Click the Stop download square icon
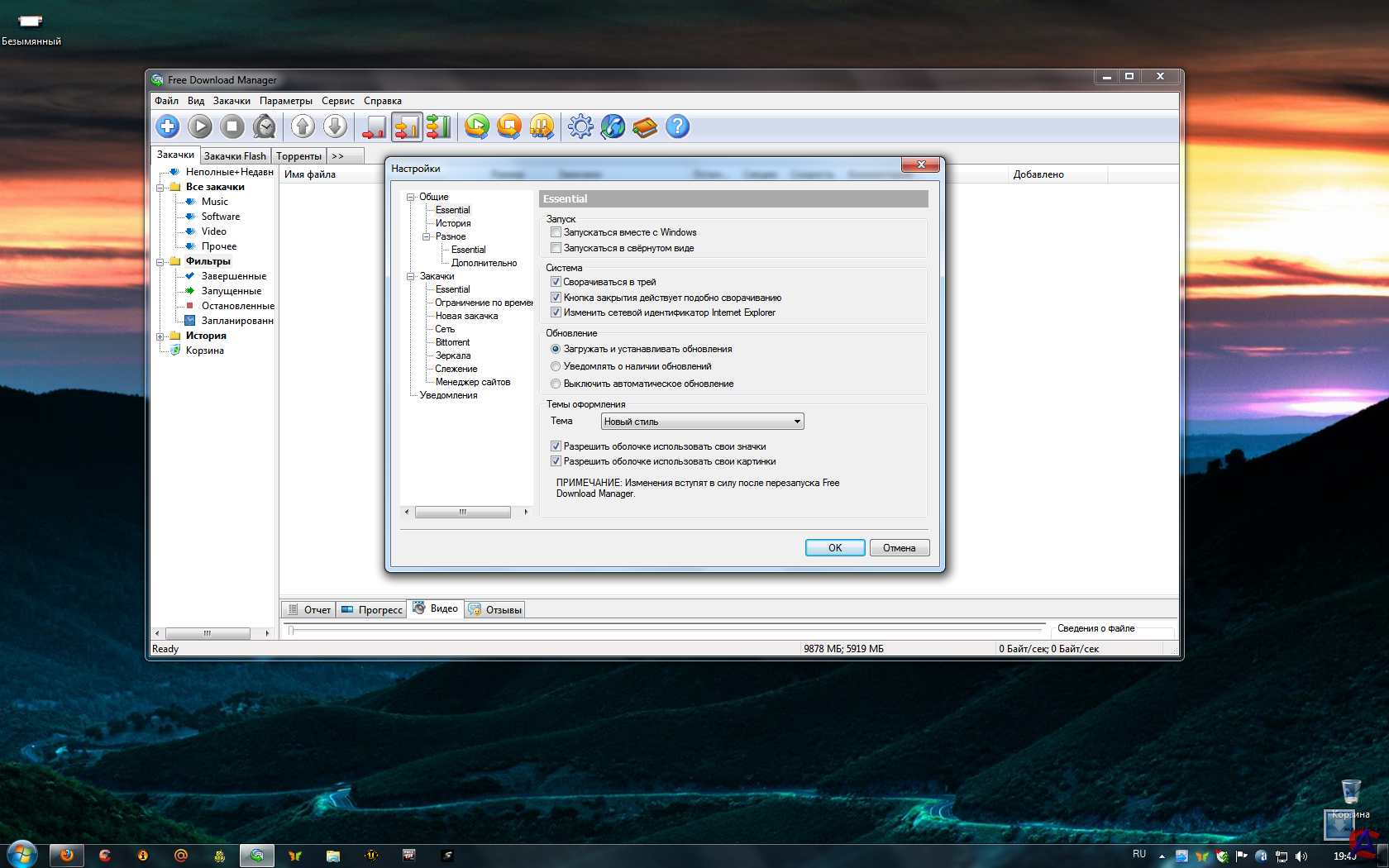The image size is (1389, 868). click(x=232, y=126)
